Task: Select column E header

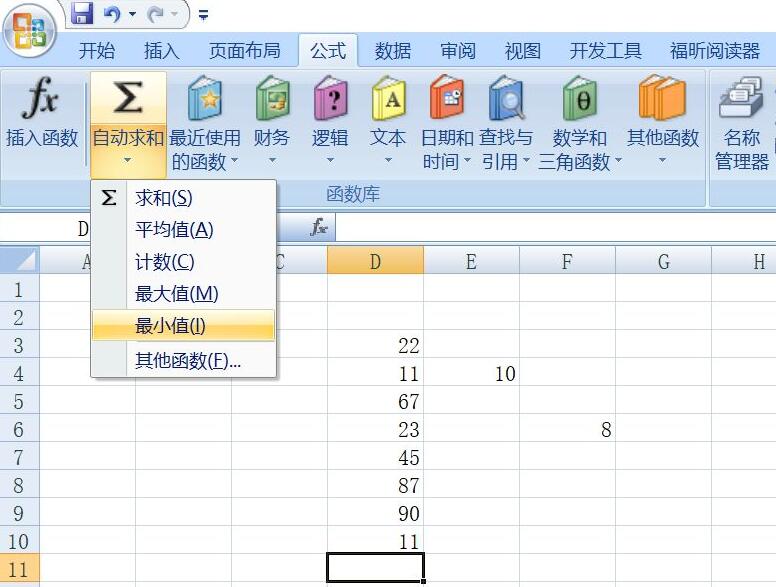Action: [472, 261]
